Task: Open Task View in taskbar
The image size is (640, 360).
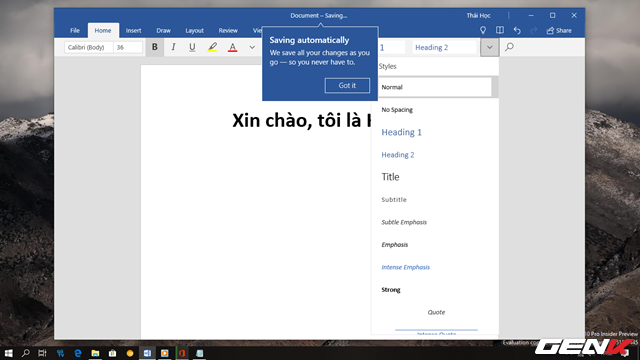Action: pos(42,353)
